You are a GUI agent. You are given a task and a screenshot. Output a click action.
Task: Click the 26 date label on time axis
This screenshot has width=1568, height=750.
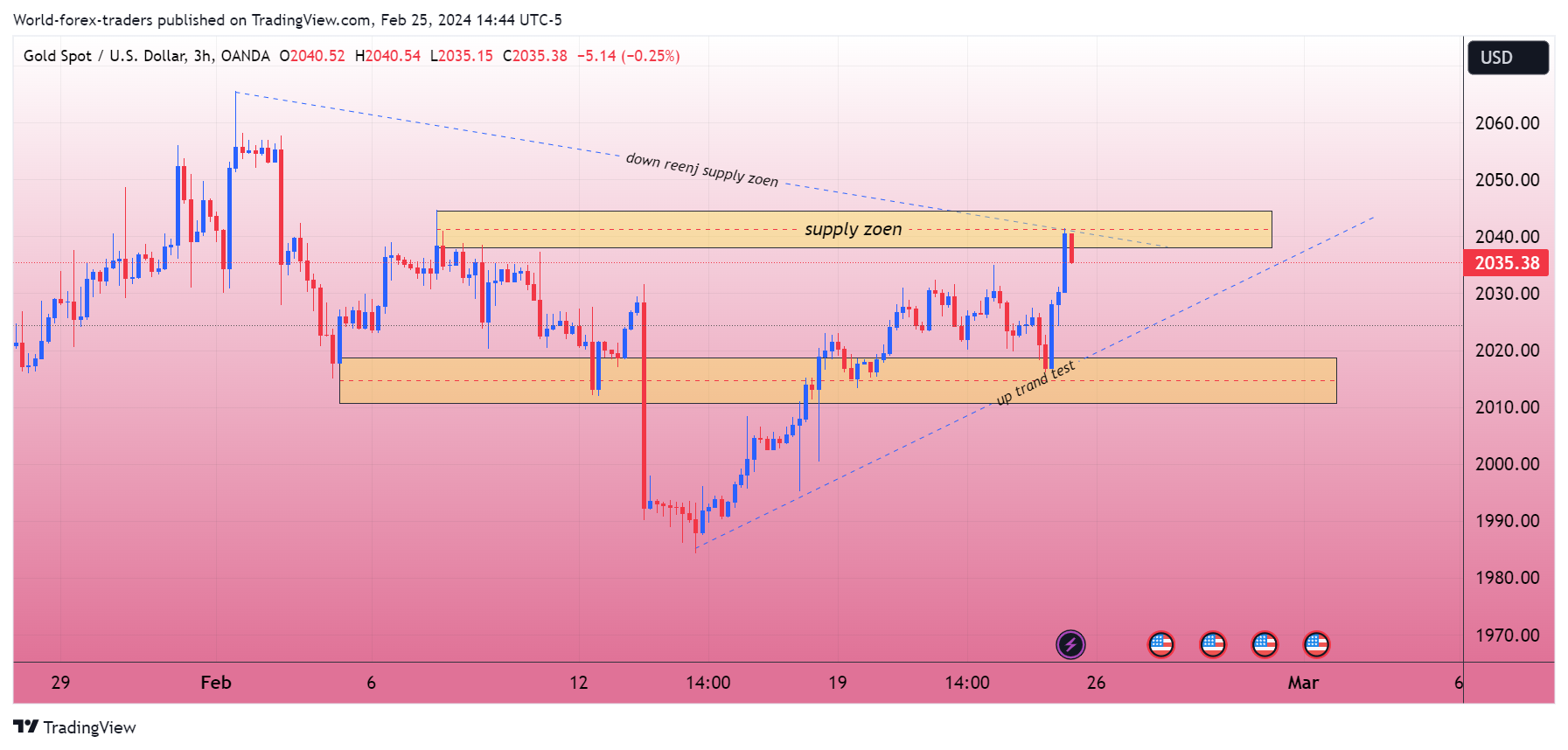[1097, 683]
